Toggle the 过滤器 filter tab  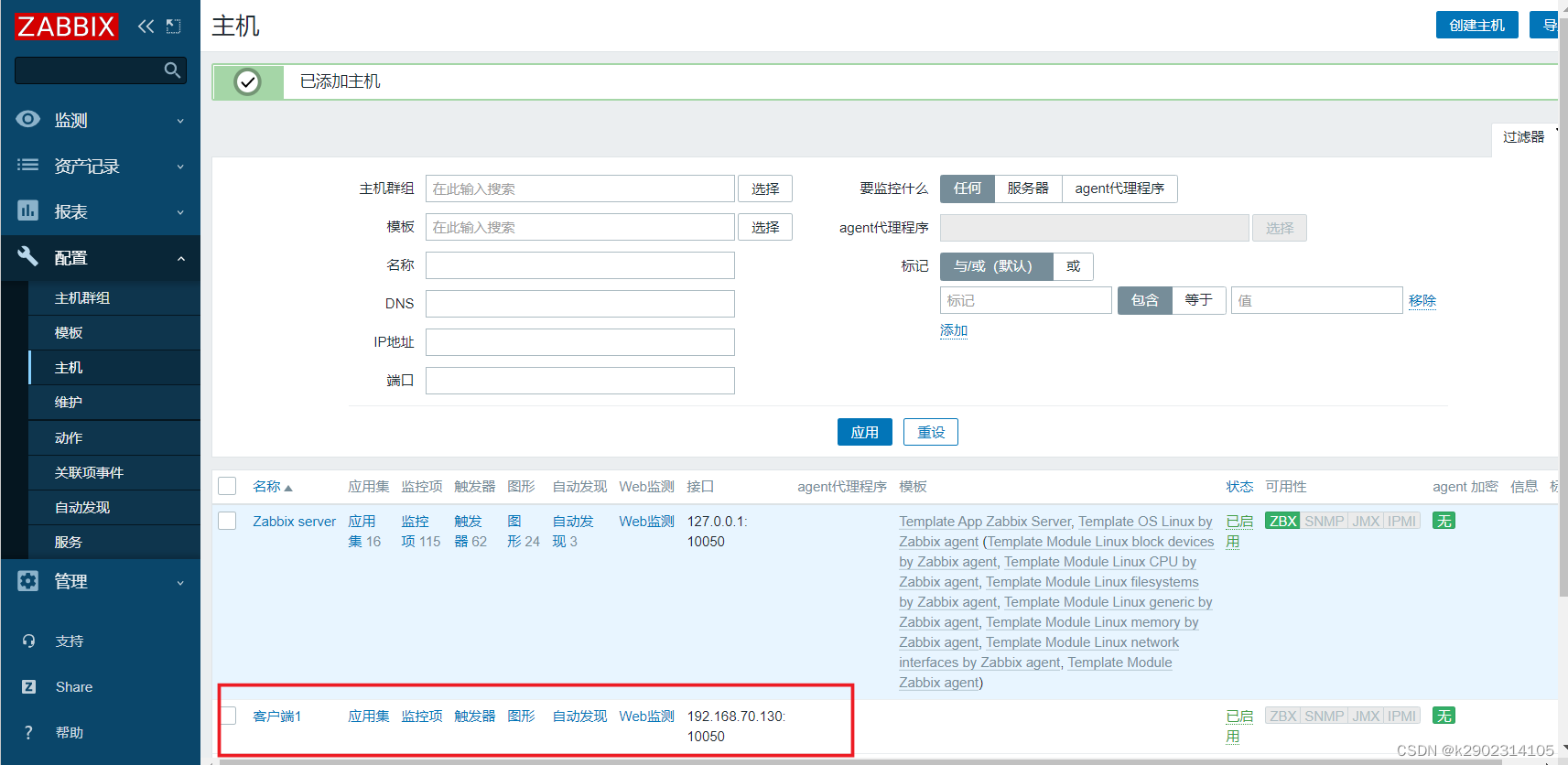1524,136
